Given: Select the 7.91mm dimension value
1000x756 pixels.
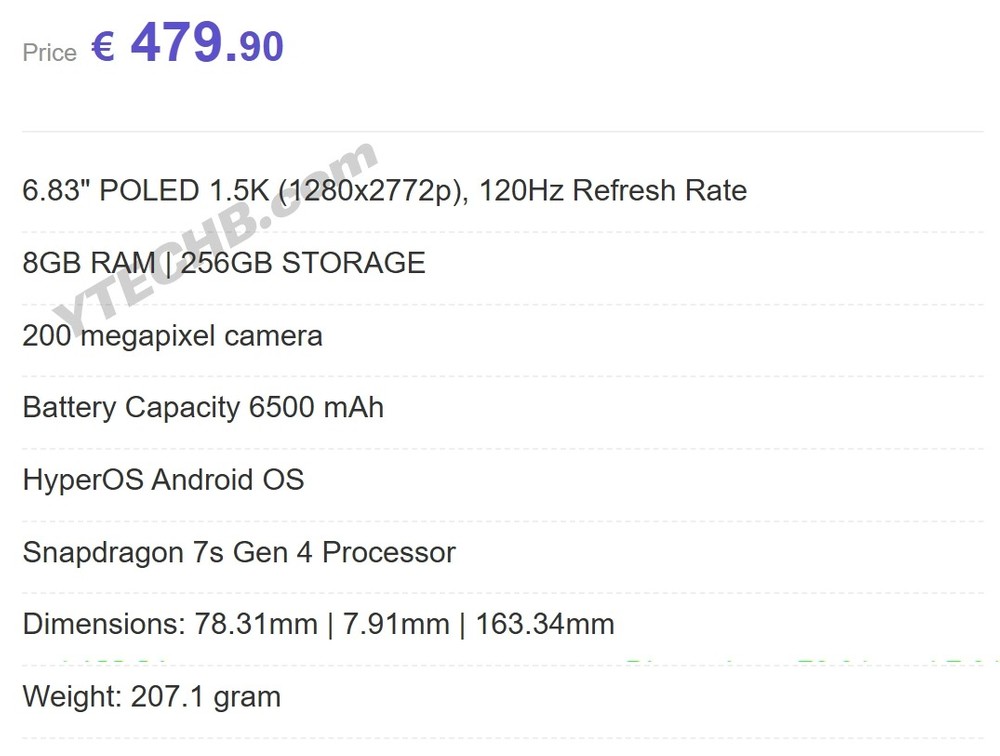Looking at the screenshot, I should [396, 625].
